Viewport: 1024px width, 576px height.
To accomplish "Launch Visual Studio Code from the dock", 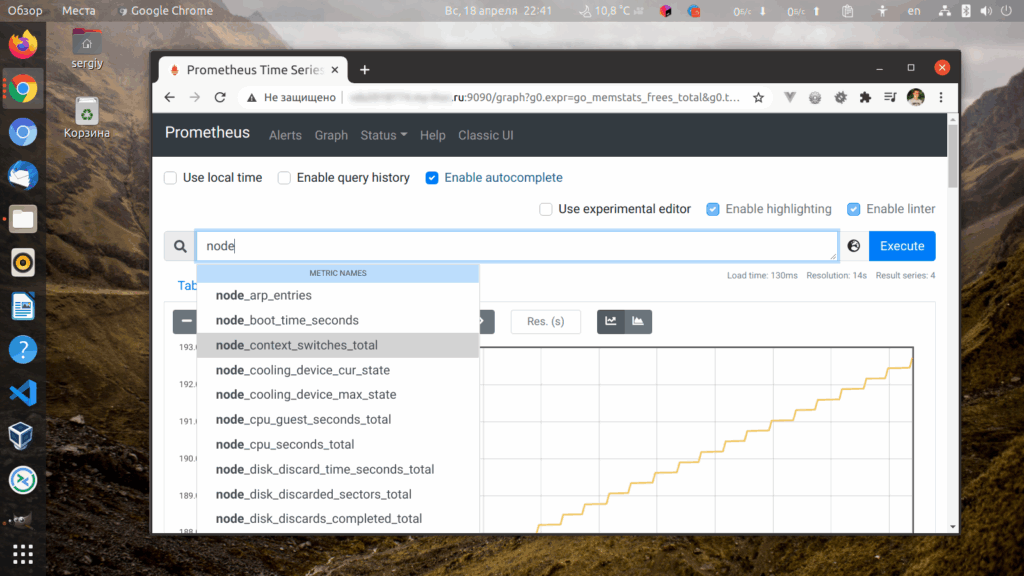I will point(23,393).
